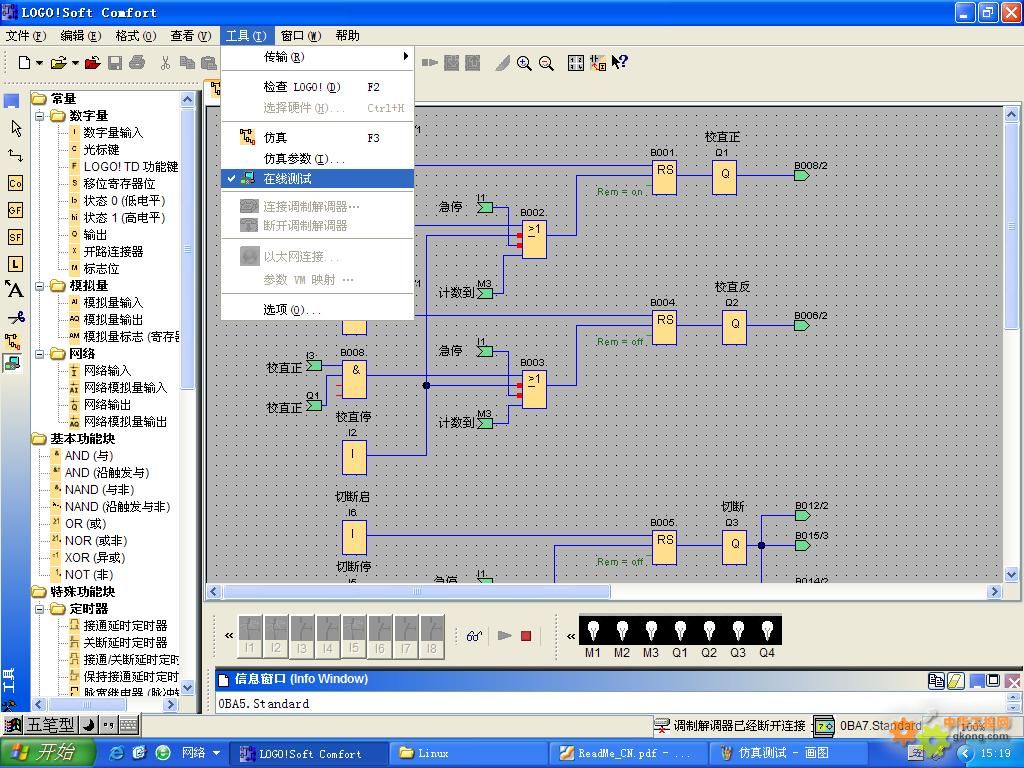This screenshot has width=1024, height=768.
Task: Open the 文件 menu
Action: point(26,36)
